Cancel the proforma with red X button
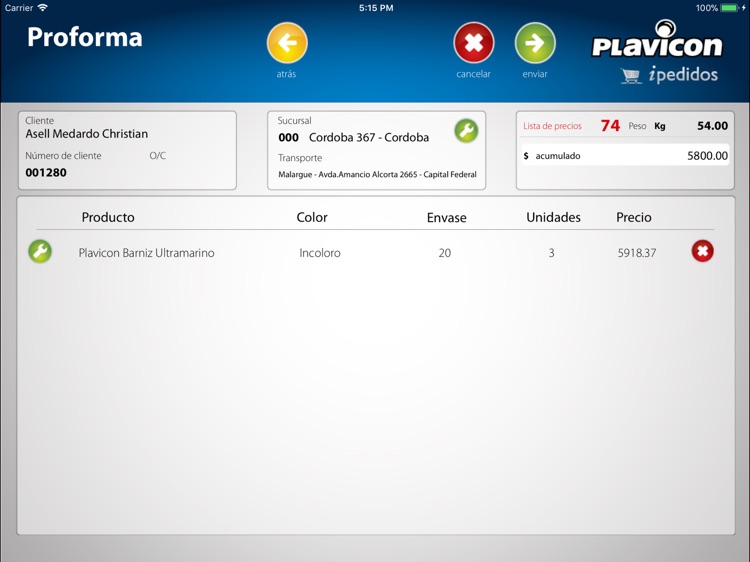 pos(474,43)
